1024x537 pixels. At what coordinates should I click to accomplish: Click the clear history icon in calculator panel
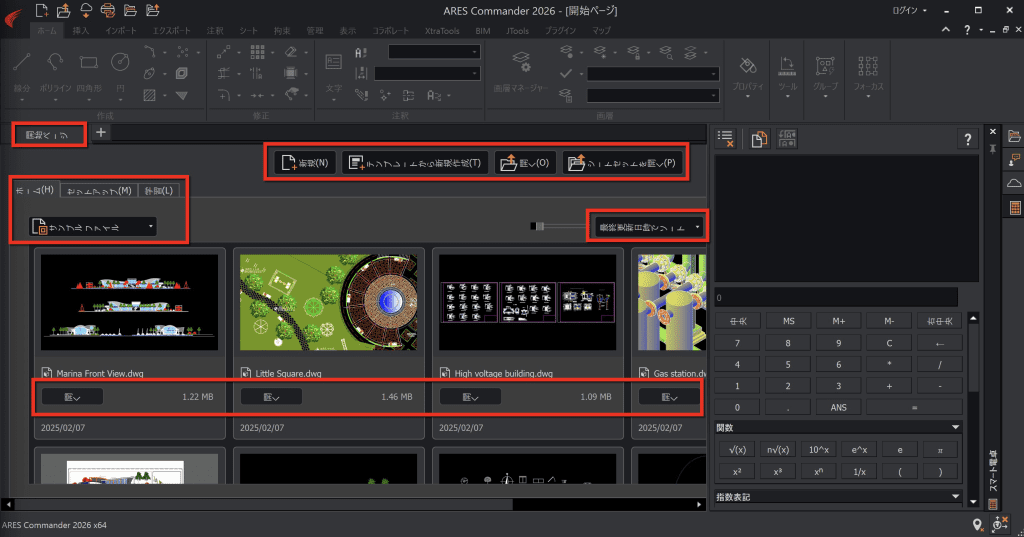726,138
